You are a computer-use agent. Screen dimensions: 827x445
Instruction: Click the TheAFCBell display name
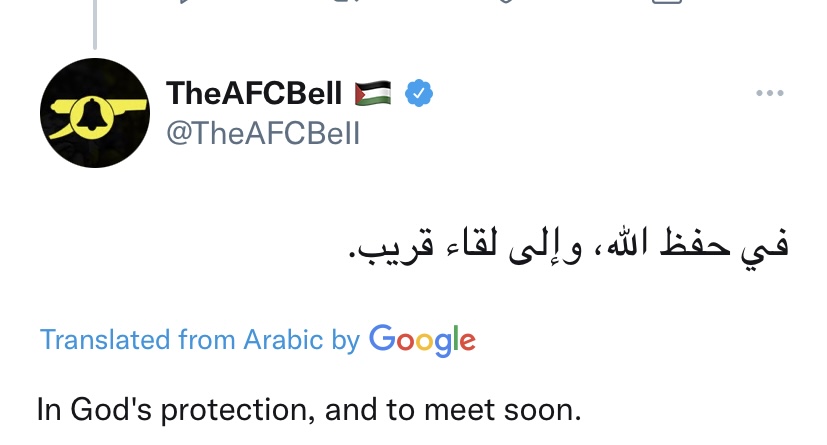(253, 94)
